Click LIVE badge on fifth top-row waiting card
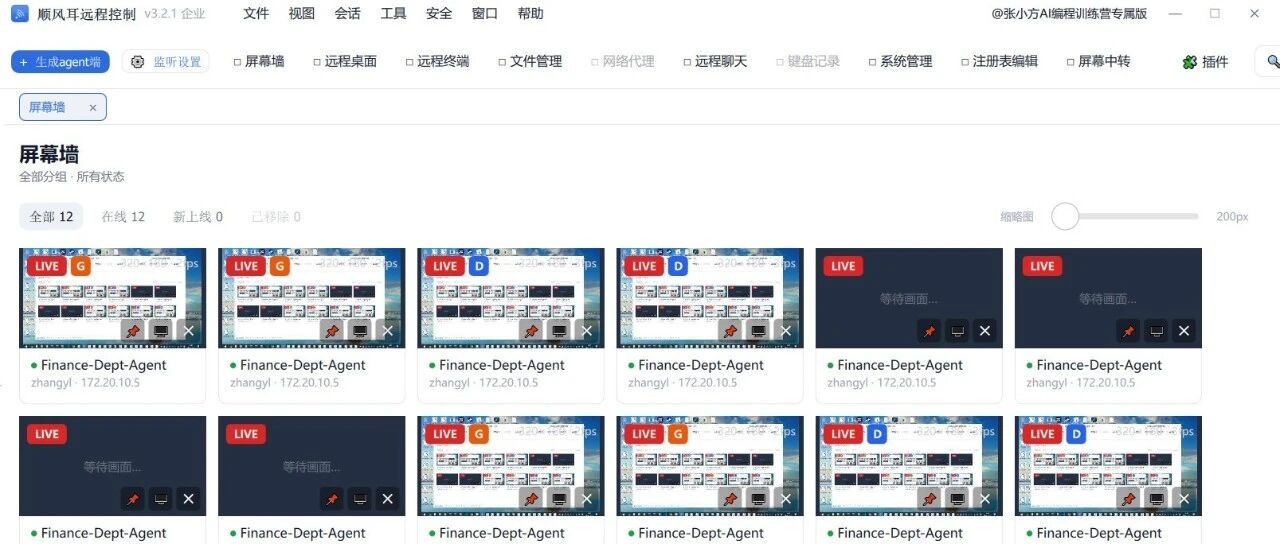 tap(843, 266)
